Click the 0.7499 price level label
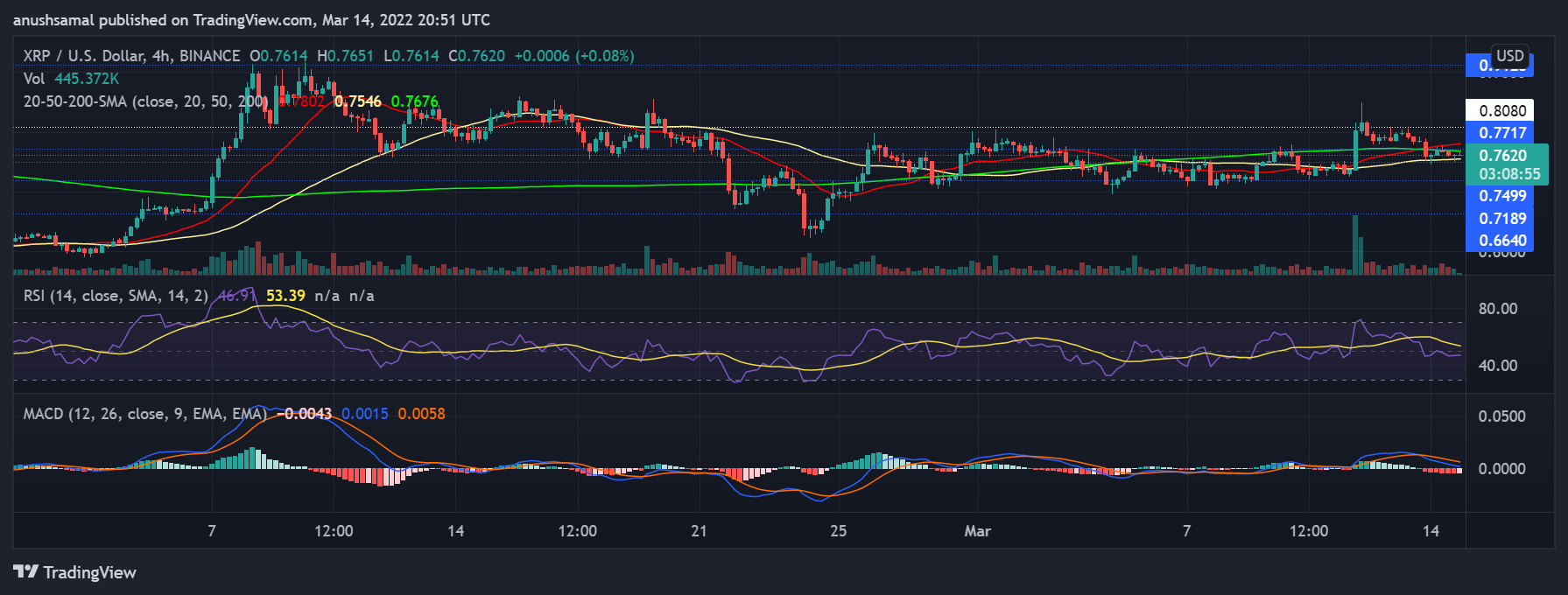Image resolution: width=1568 pixels, height=595 pixels. pyautogui.click(x=1502, y=196)
